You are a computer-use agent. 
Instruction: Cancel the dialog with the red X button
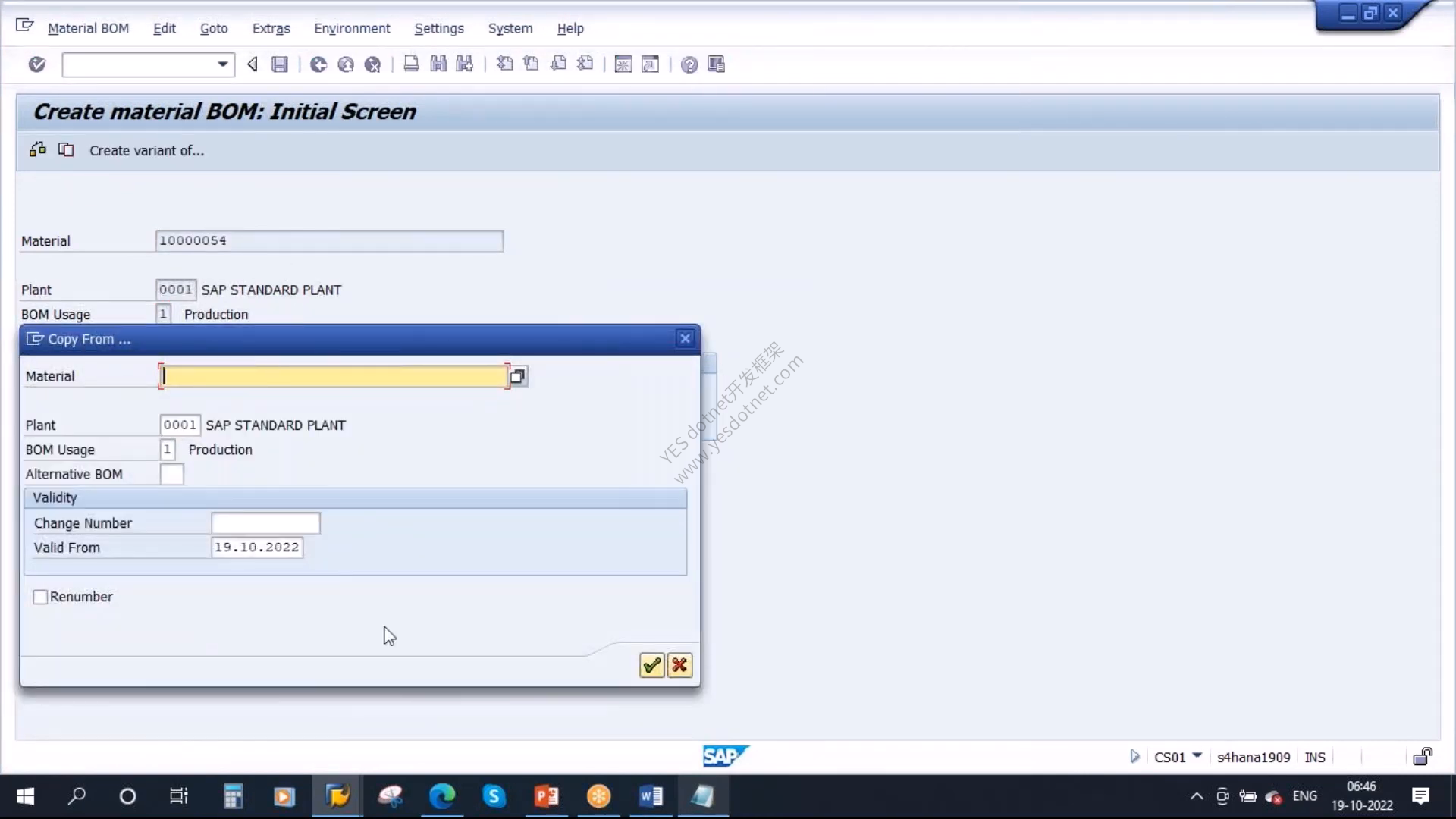[679, 666]
